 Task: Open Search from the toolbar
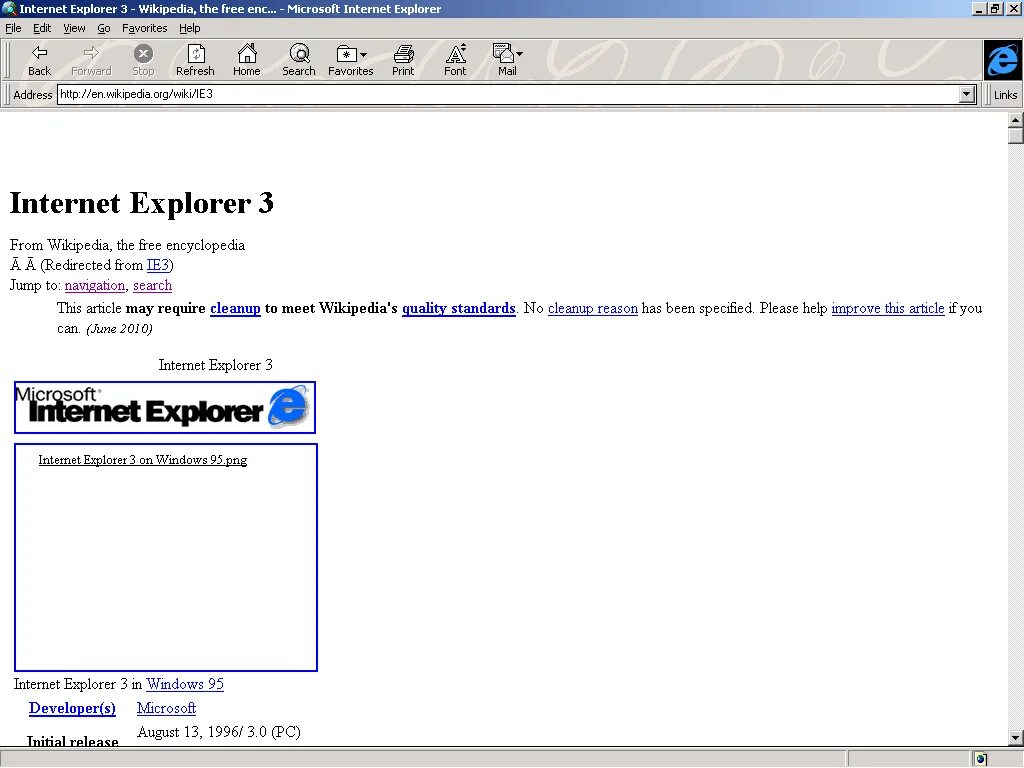pos(298,60)
